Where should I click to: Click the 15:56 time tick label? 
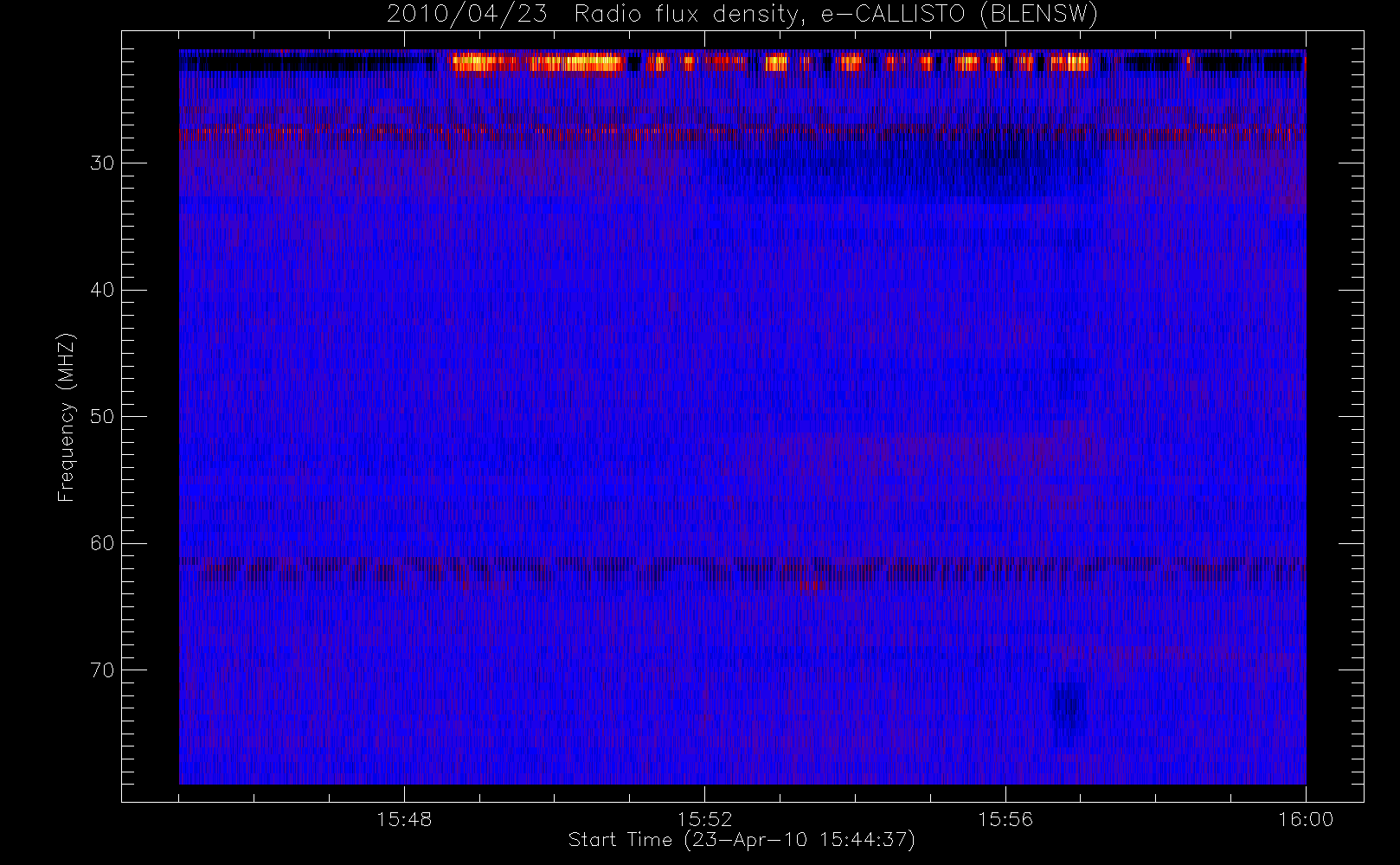coord(1005,819)
